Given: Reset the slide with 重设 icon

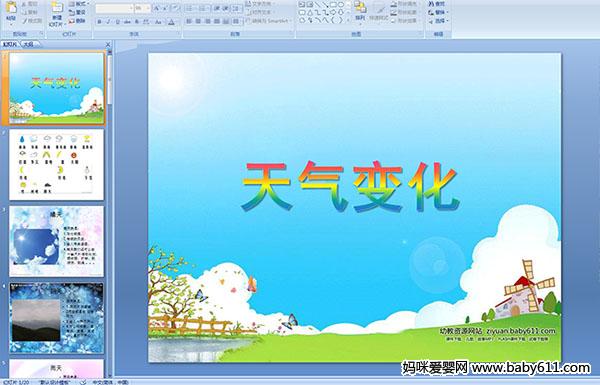Looking at the screenshot, I should (72, 13).
